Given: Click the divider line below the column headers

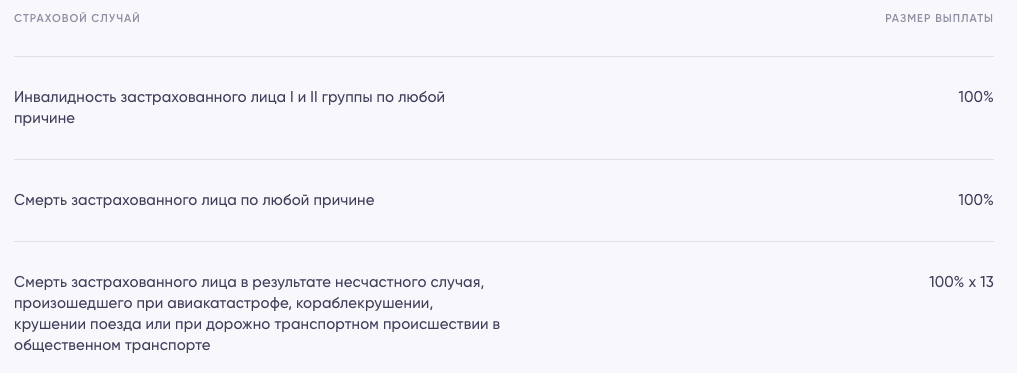Looking at the screenshot, I should coord(503,56).
